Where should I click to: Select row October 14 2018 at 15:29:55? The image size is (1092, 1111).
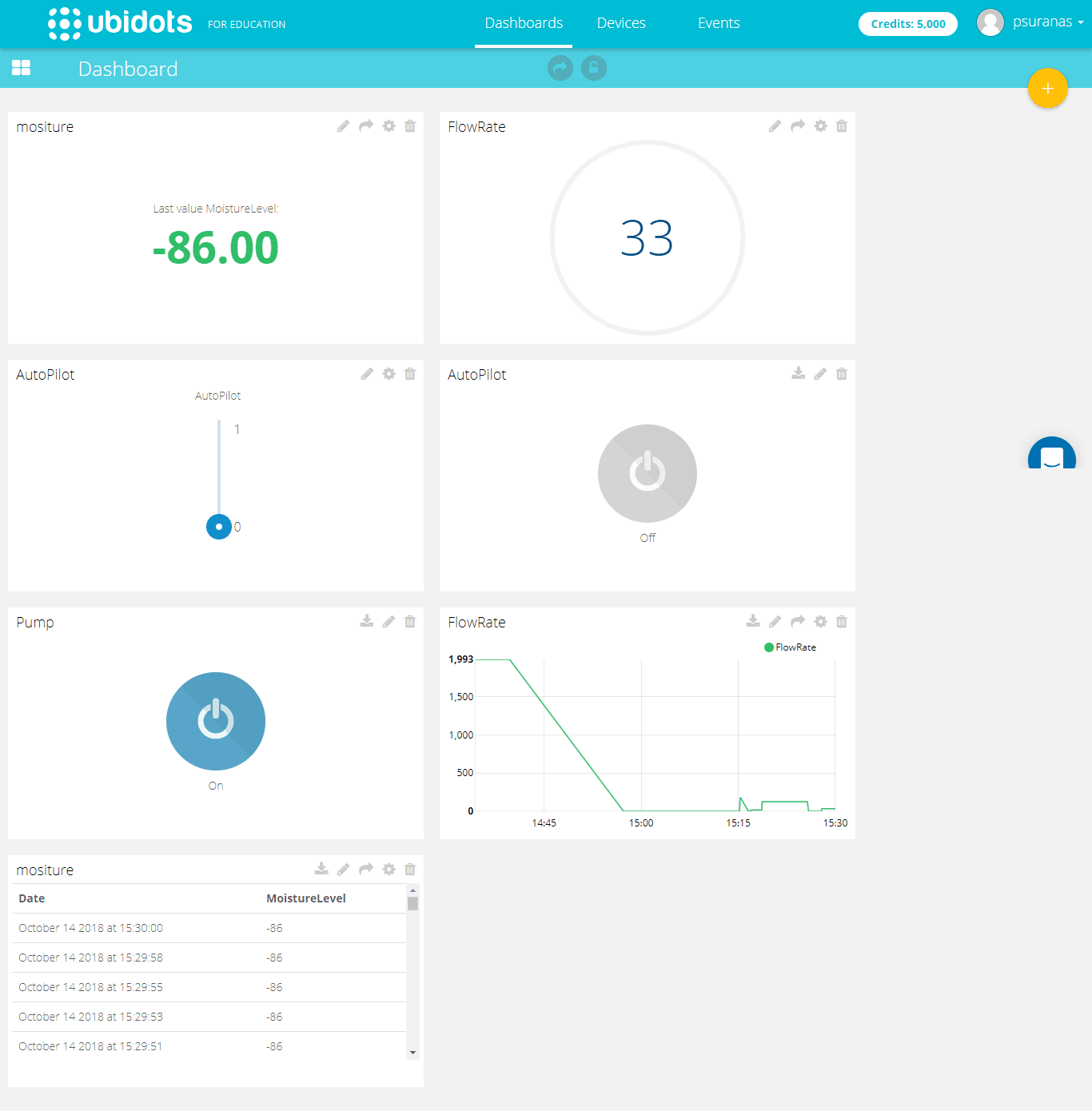[x=209, y=987]
